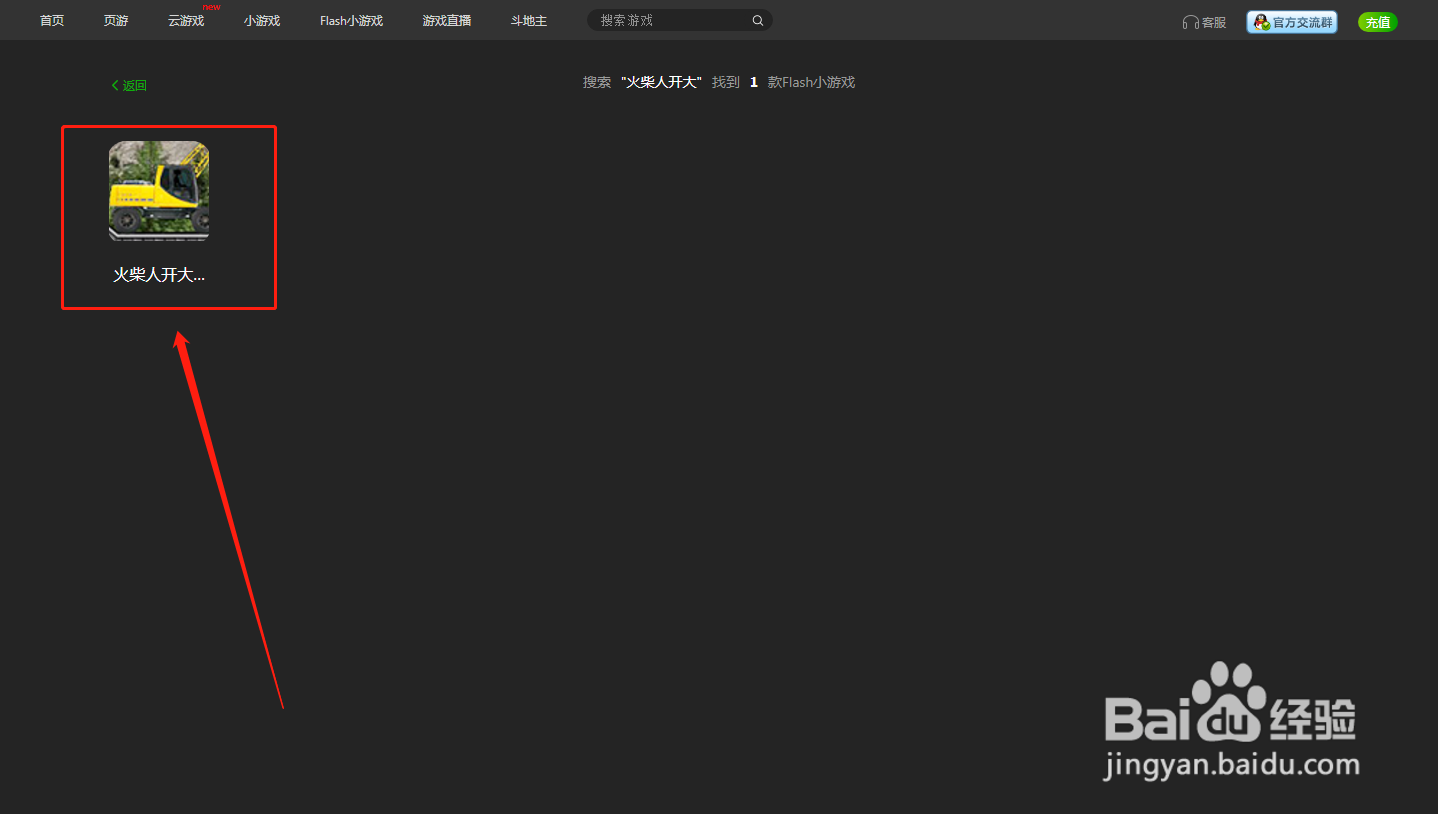The height and width of the screenshot is (814, 1438).
Task: Click the green 充值 button
Action: [1378, 22]
